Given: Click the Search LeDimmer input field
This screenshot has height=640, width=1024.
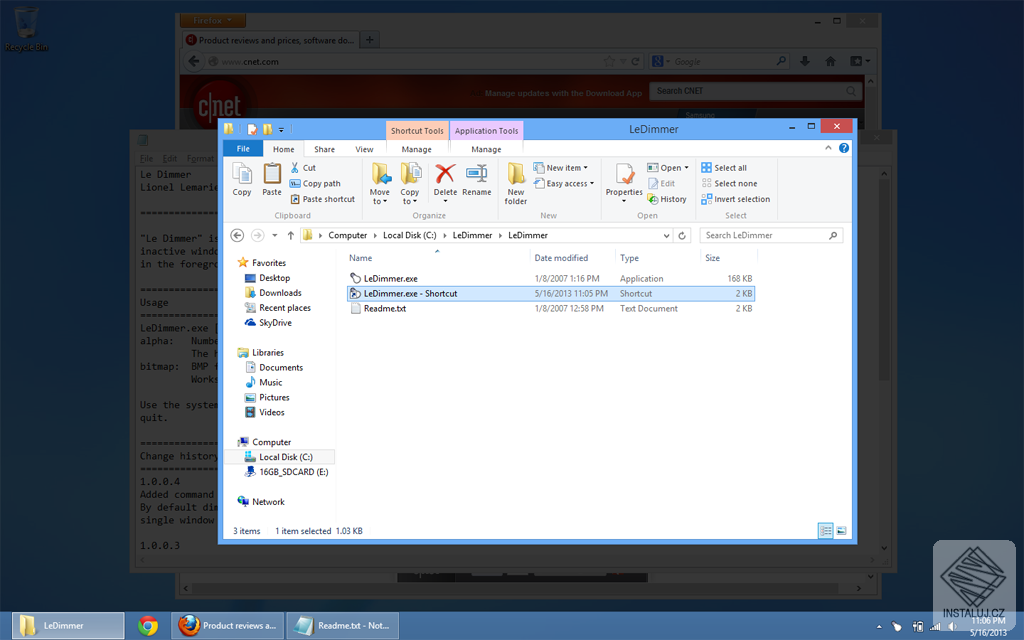Looking at the screenshot, I should 771,236.
